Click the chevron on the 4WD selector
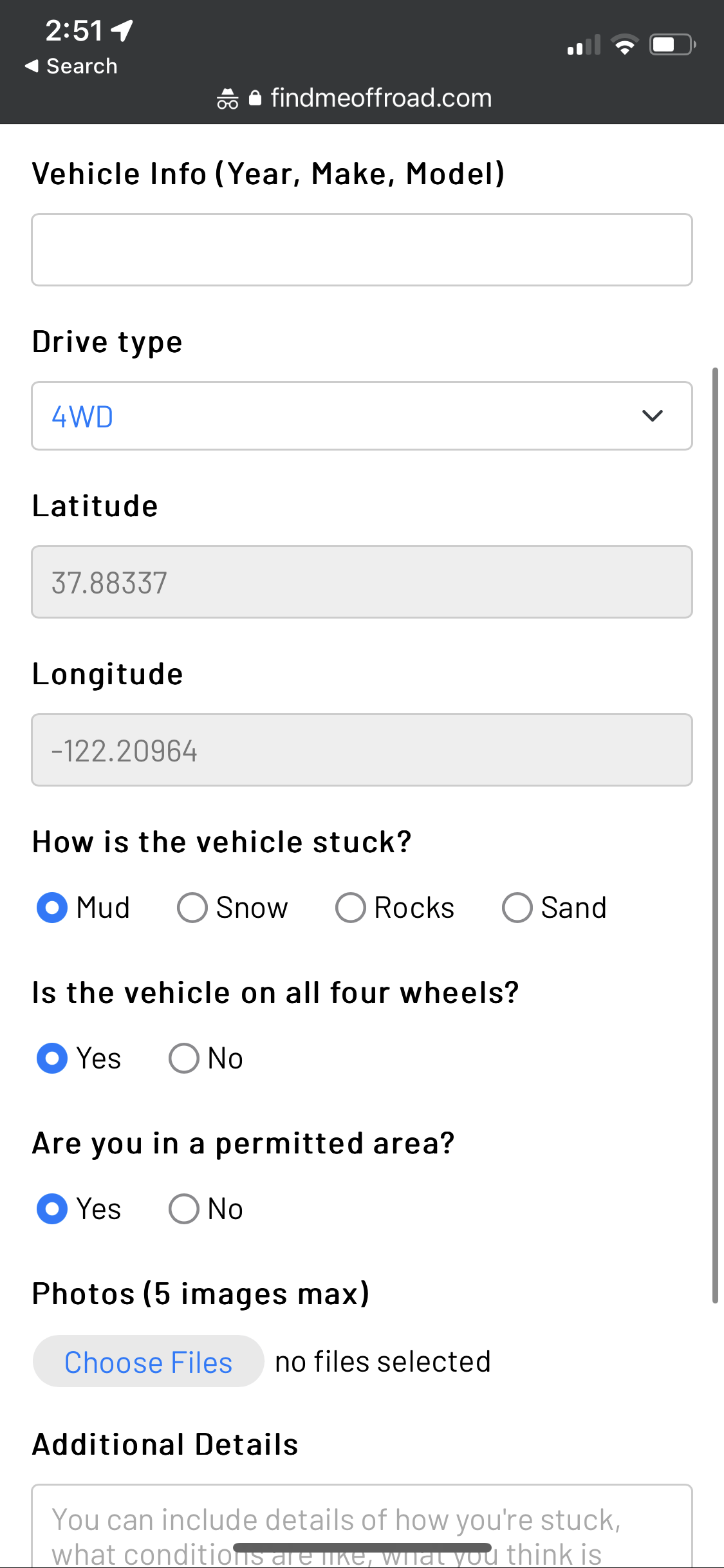Image resolution: width=724 pixels, height=1568 pixels. (653, 416)
